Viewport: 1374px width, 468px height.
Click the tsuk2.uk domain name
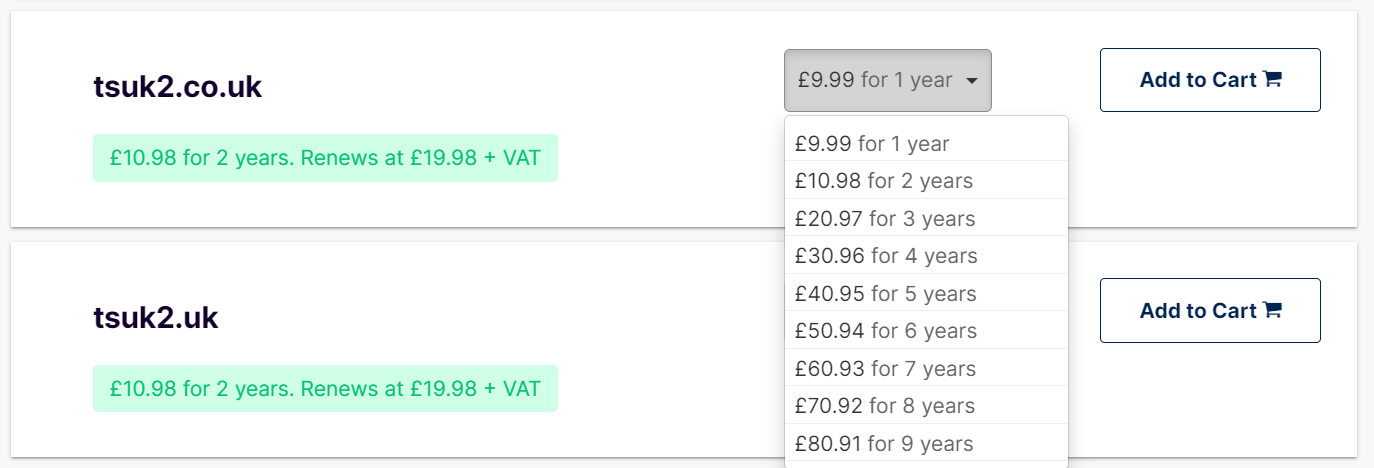pos(156,318)
